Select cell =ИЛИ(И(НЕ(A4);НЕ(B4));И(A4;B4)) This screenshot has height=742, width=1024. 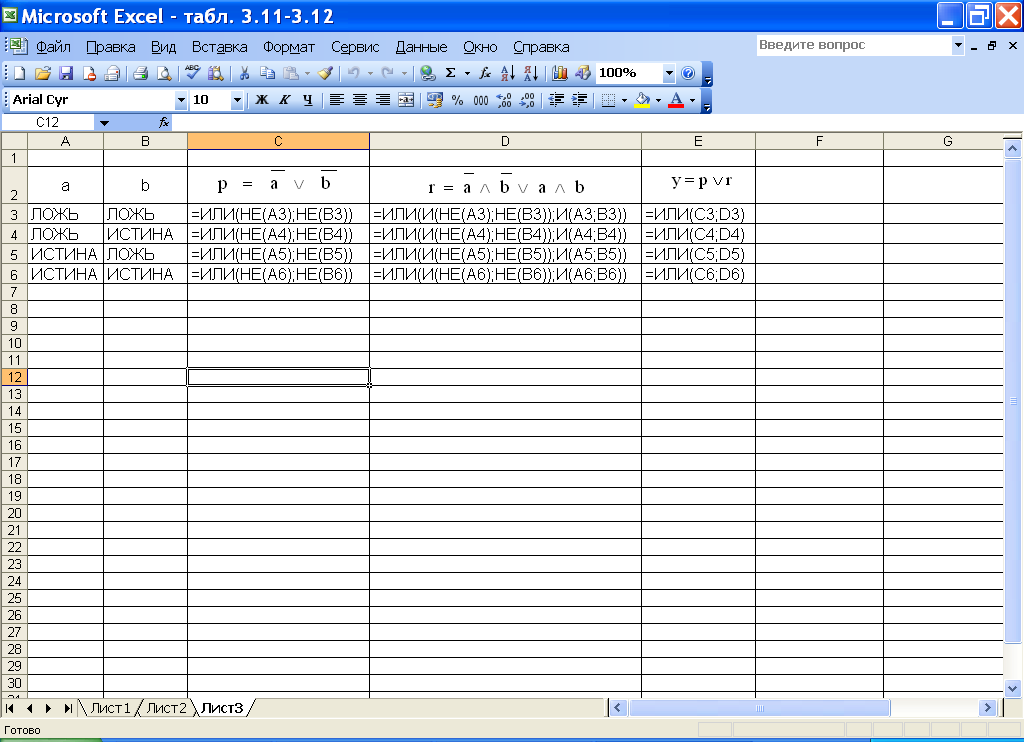pyautogui.click(x=505, y=234)
